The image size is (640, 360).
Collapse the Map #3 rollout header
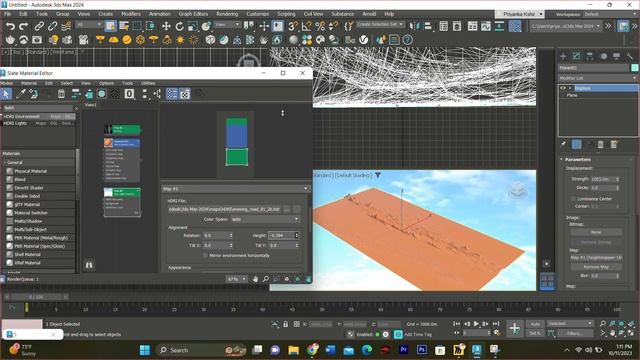pyautogui.click(x=236, y=189)
